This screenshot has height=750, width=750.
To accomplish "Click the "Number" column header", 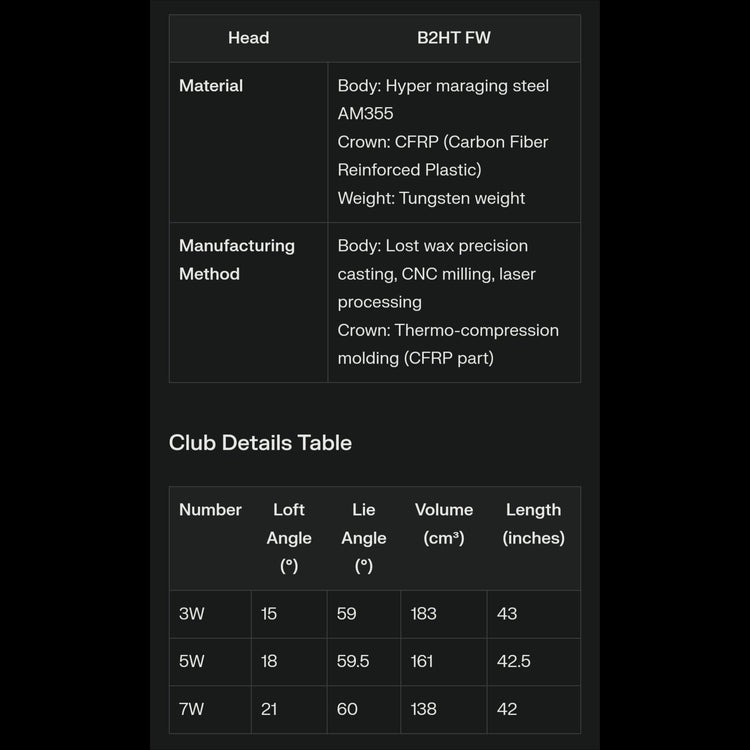I will point(210,510).
